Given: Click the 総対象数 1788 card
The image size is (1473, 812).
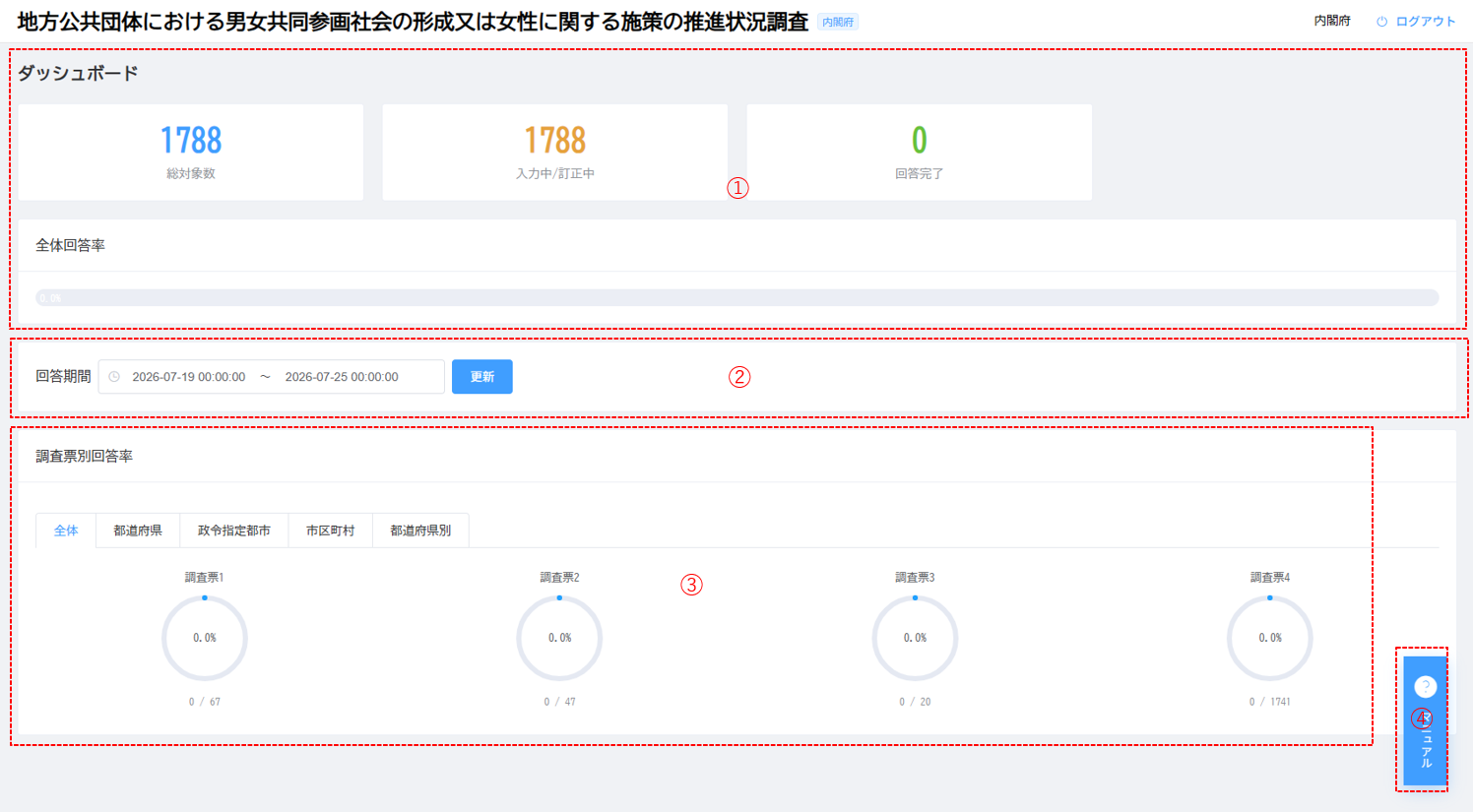Looking at the screenshot, I should 191,153.
